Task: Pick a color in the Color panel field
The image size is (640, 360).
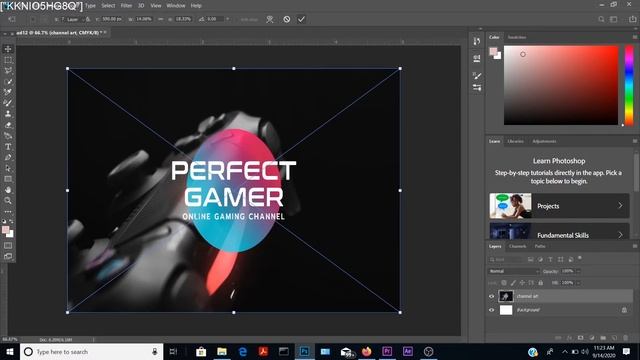Action: (561, 85)
